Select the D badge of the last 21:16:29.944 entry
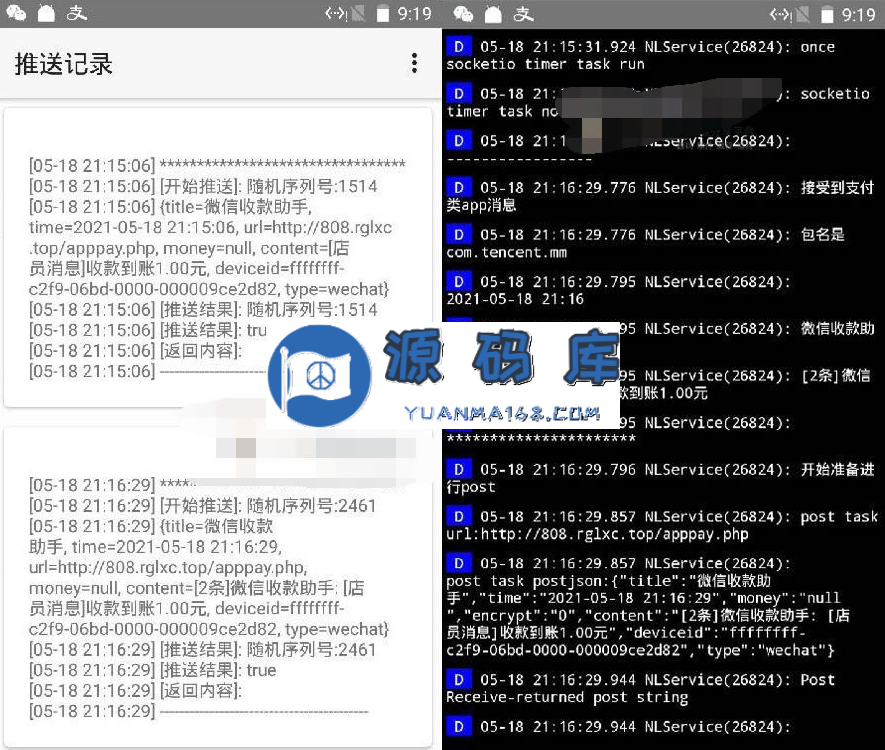The width and height of the screenshot is (885, 750). (459, 726)
